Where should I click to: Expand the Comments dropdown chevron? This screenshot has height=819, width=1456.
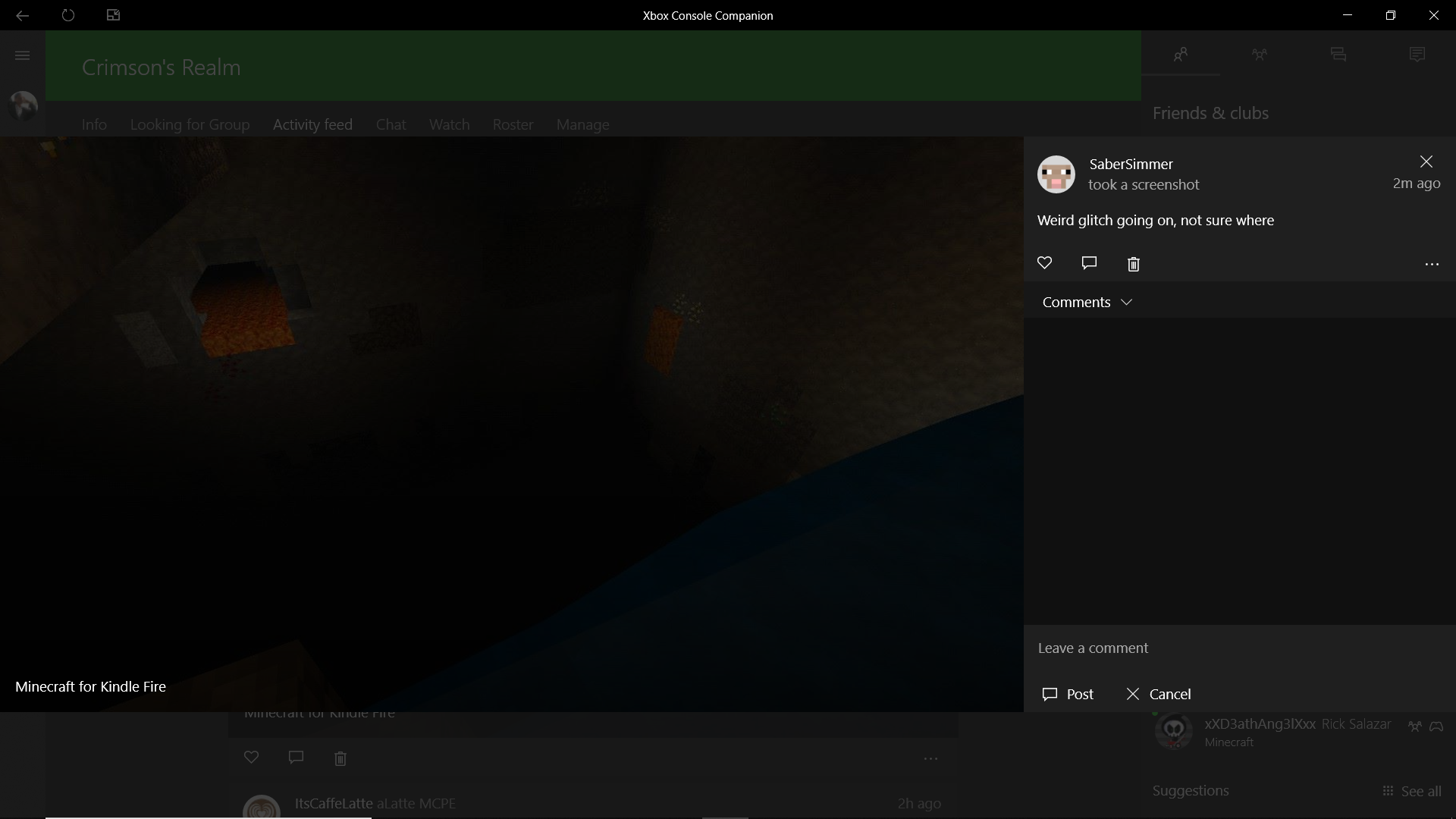(x=1126, y=302)
